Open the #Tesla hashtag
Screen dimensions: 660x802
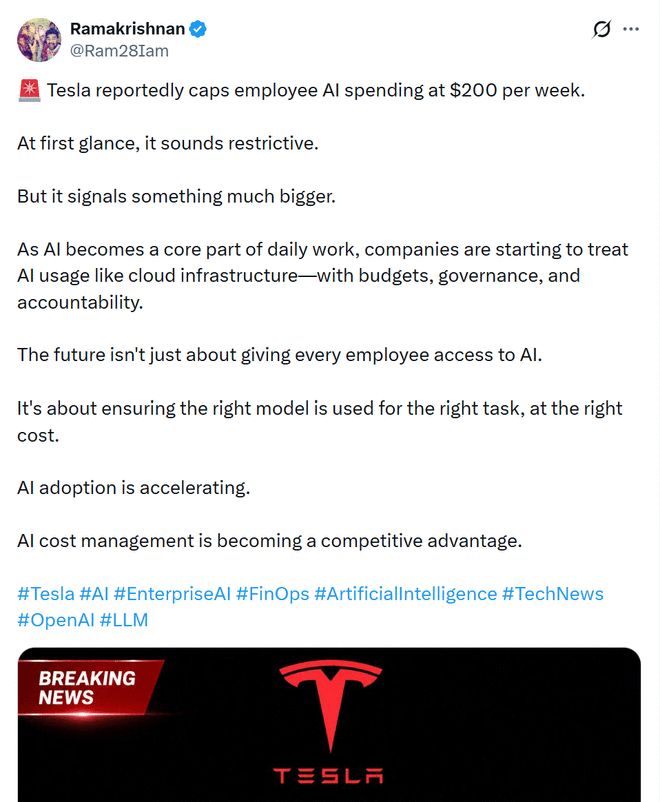coord(46,594)
